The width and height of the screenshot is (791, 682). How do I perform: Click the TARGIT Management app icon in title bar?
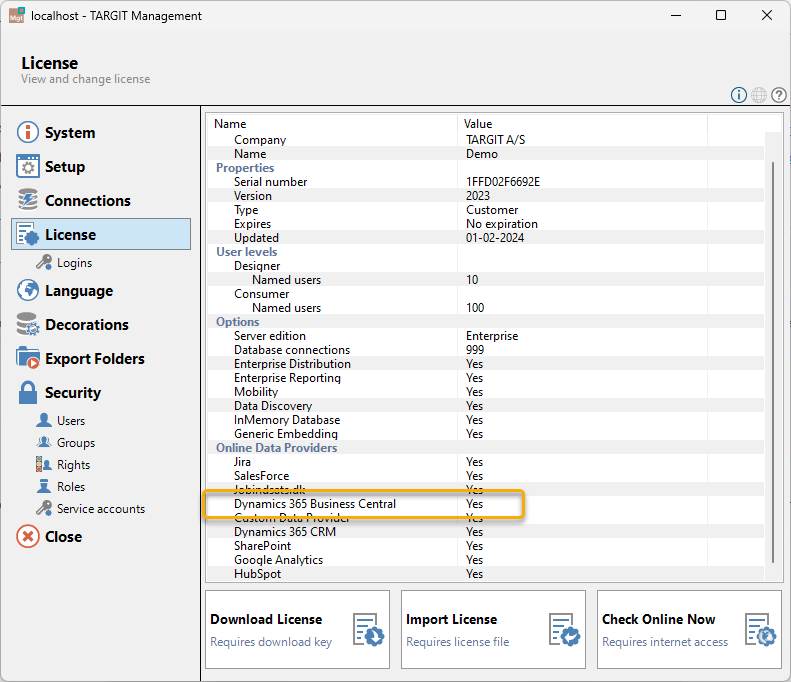click(17, 15)
